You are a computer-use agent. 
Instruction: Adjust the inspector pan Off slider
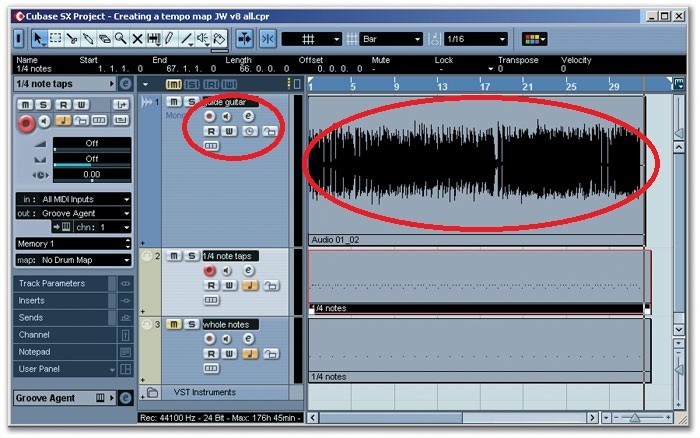point(92,159)
